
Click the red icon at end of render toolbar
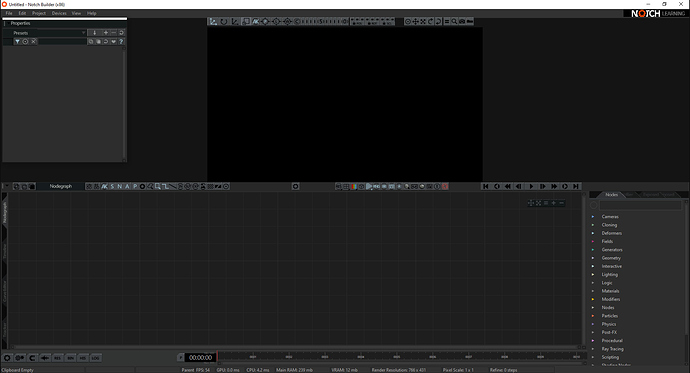click(x=445, y=186)
